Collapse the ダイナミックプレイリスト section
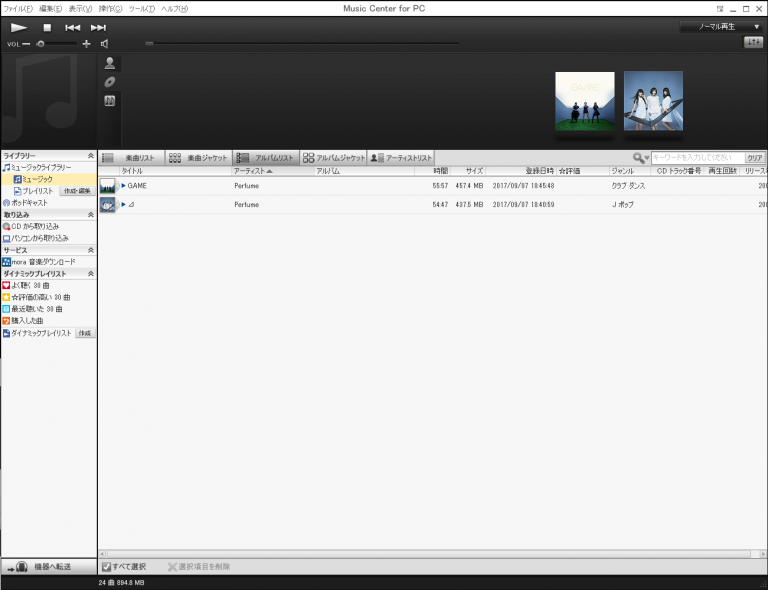This screenshot has width=768, height=590. click(91, 273)
